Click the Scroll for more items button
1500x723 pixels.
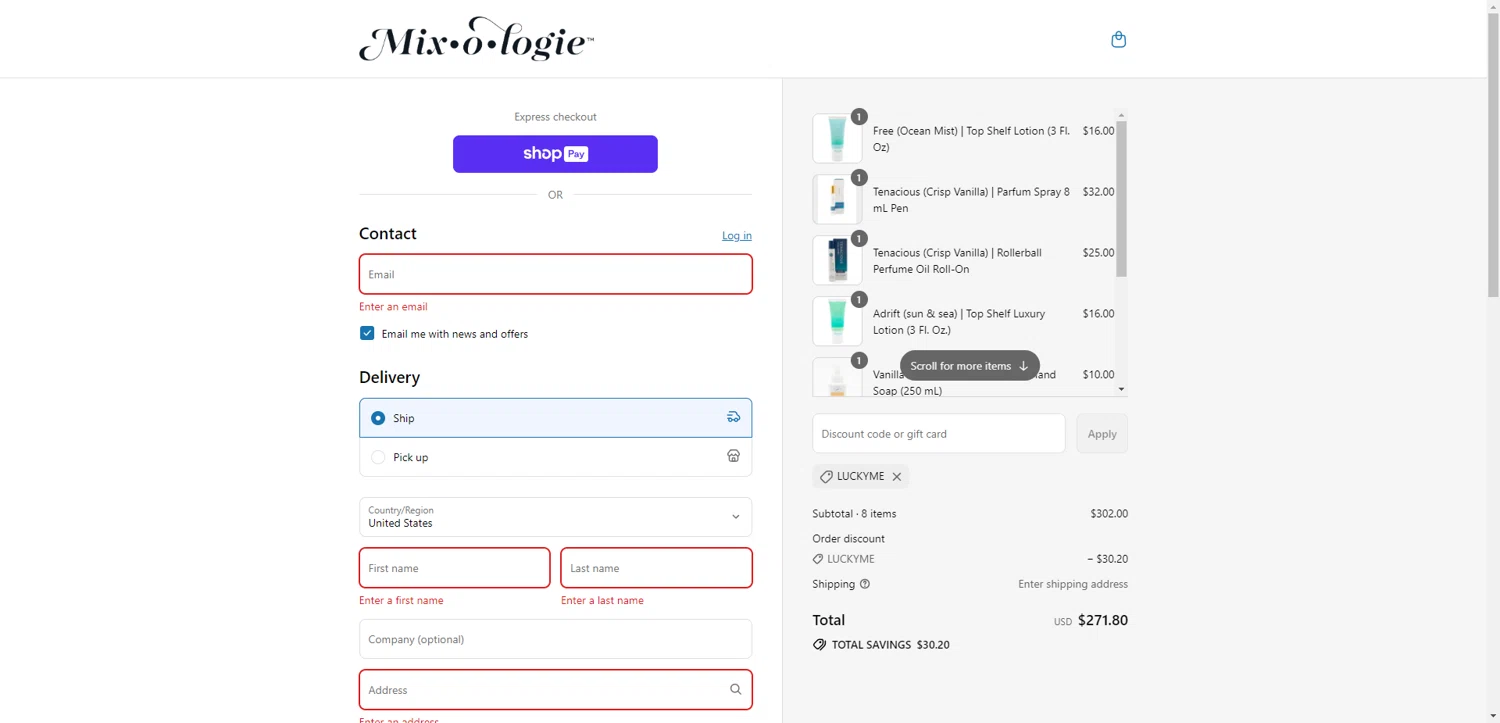(x=970, y=366)
